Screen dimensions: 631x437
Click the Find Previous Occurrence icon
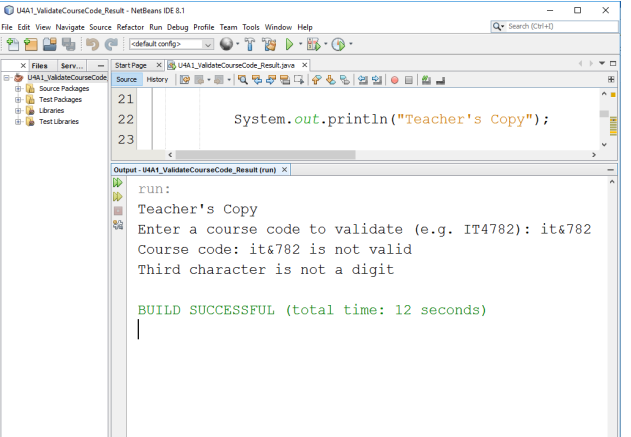[x=257, y=80]
